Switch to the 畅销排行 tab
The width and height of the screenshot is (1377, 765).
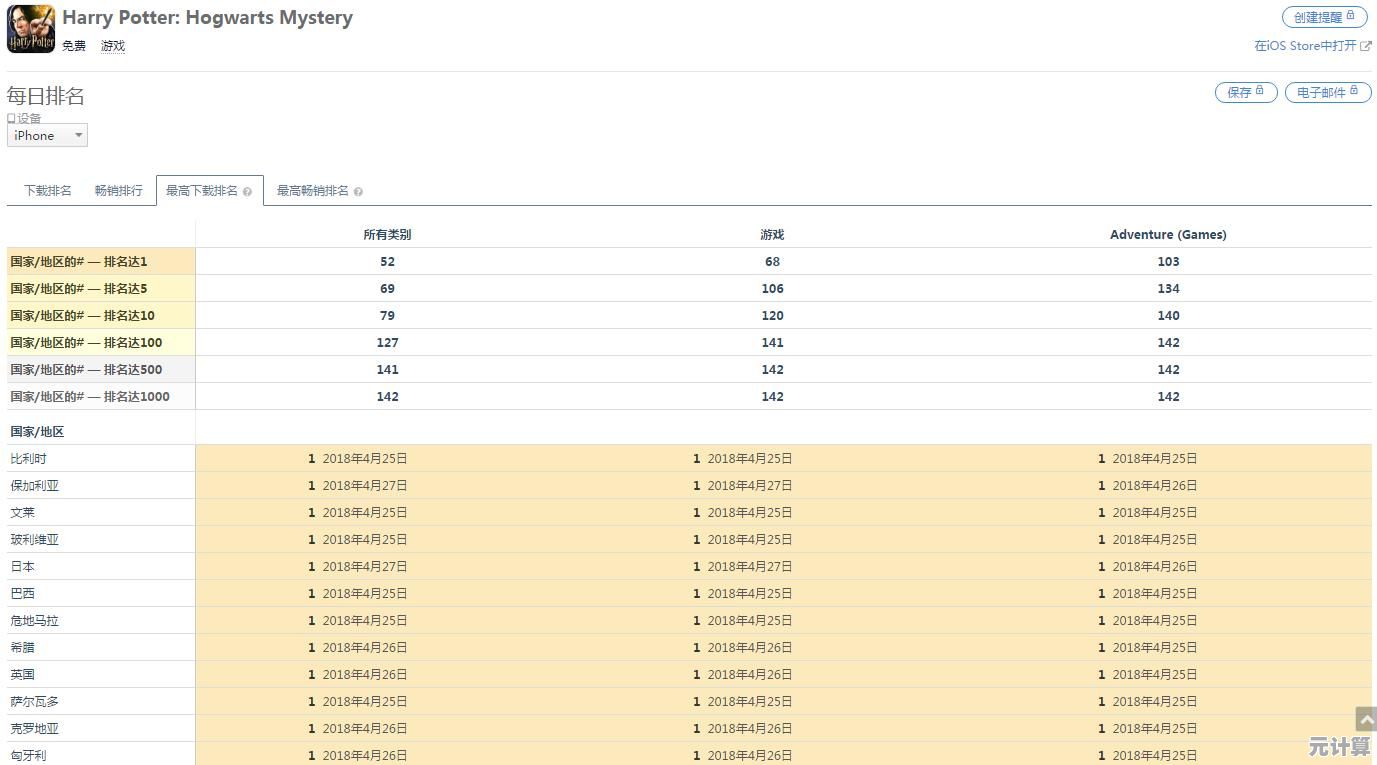[x=119, y=191]
